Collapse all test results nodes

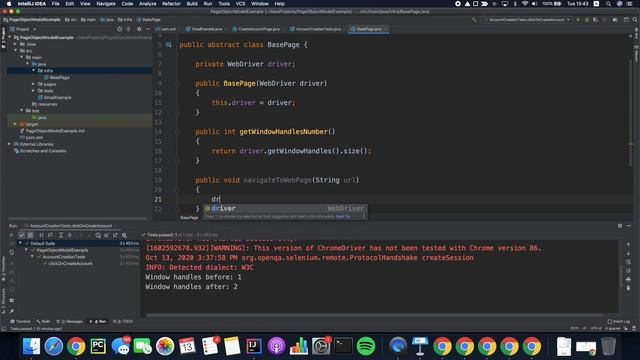pyautogui.click(x=70, y=235)
